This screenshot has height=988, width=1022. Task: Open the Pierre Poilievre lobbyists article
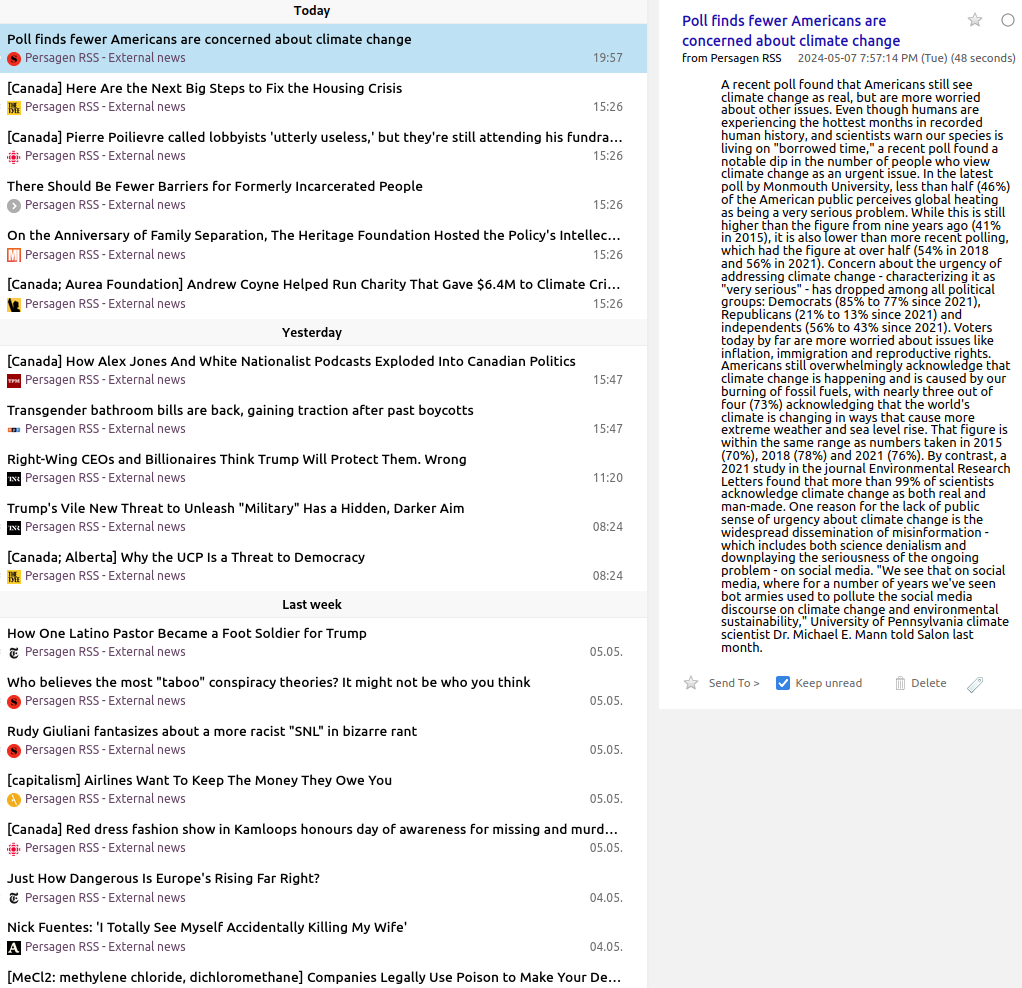315,137
